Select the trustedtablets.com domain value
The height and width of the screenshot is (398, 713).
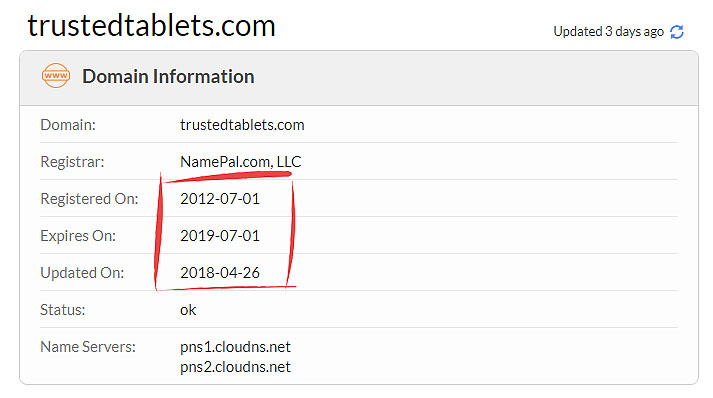point(242,125)
